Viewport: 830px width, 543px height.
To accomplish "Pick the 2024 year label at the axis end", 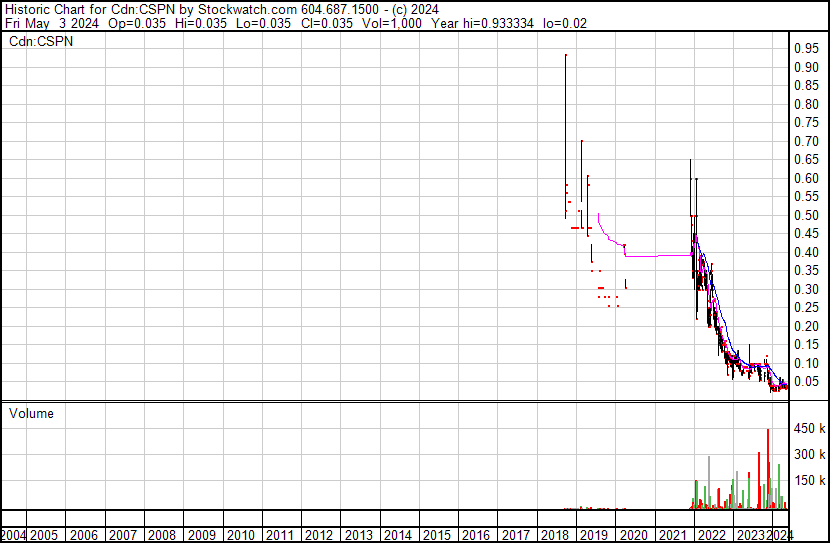I will (x=781, y=535).
